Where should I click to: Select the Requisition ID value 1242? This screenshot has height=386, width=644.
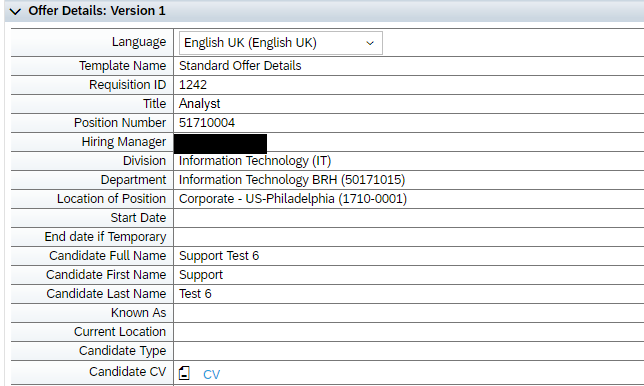coord(193,85)
